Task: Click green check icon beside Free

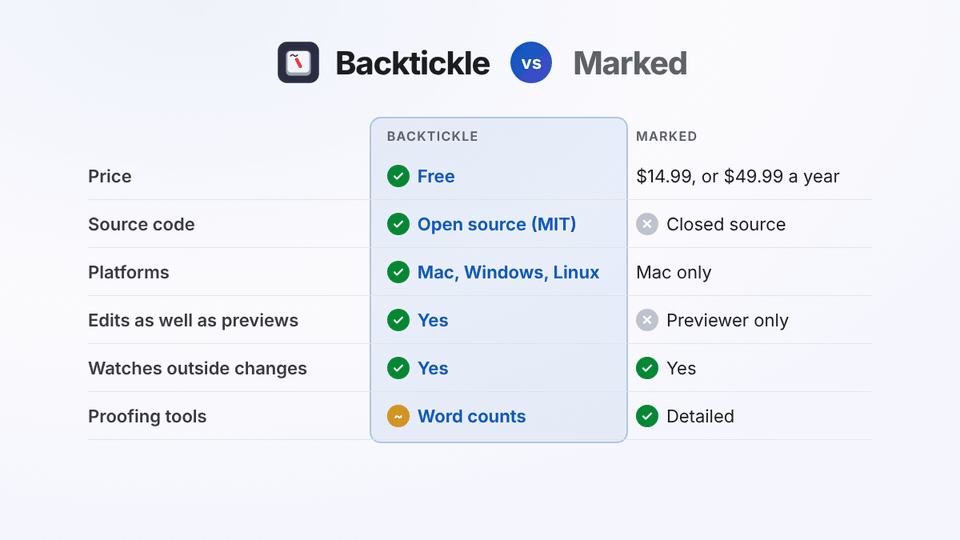Action: tap(398, 176)
